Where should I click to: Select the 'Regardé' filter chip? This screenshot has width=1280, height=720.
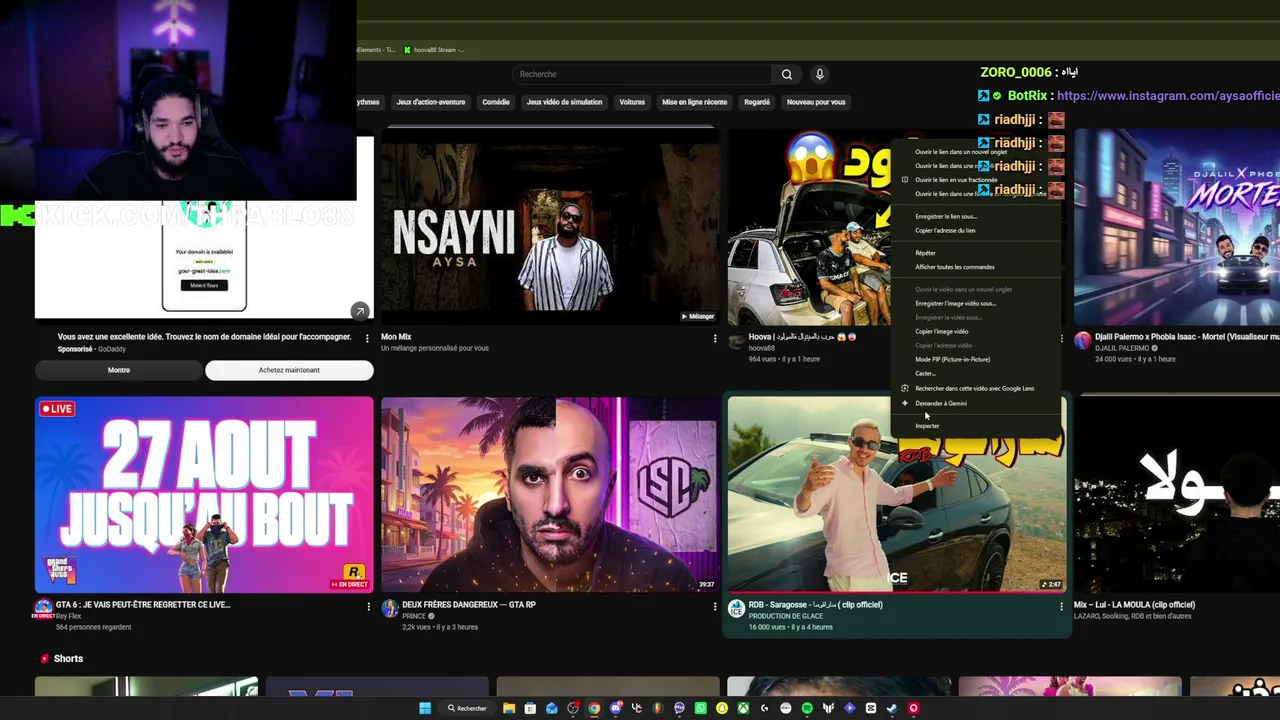click(x=757, y=102)
